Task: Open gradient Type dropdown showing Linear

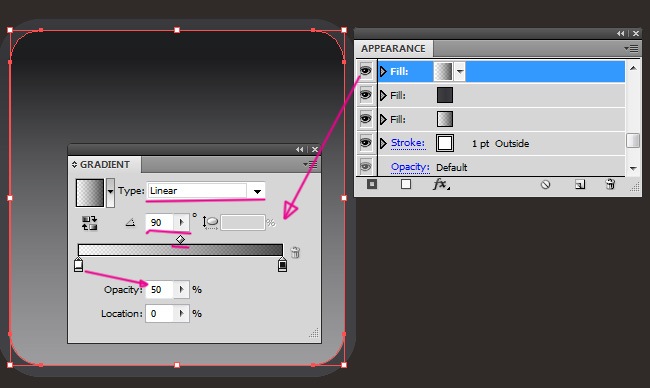Action: coord(257,191)
